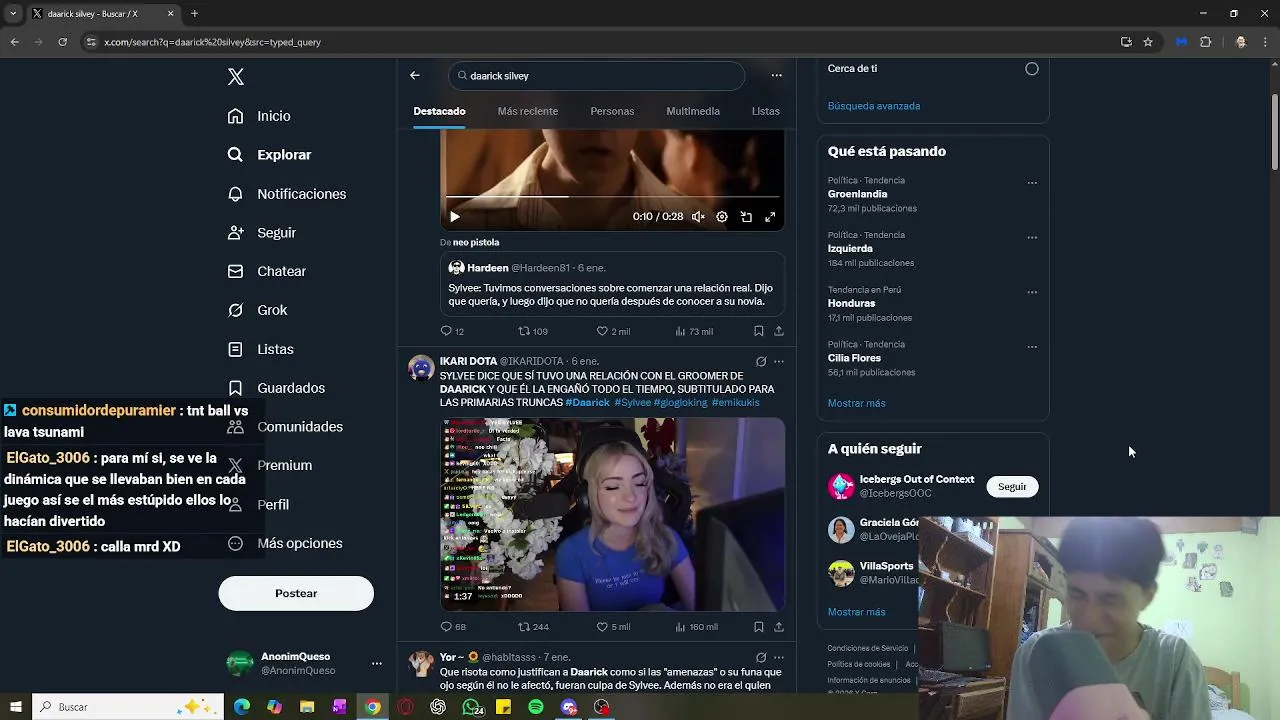The width and height of the screenshot is (1280, 720).
Task: Bookmark the neo pistola video post
Action: coord(759,331)
